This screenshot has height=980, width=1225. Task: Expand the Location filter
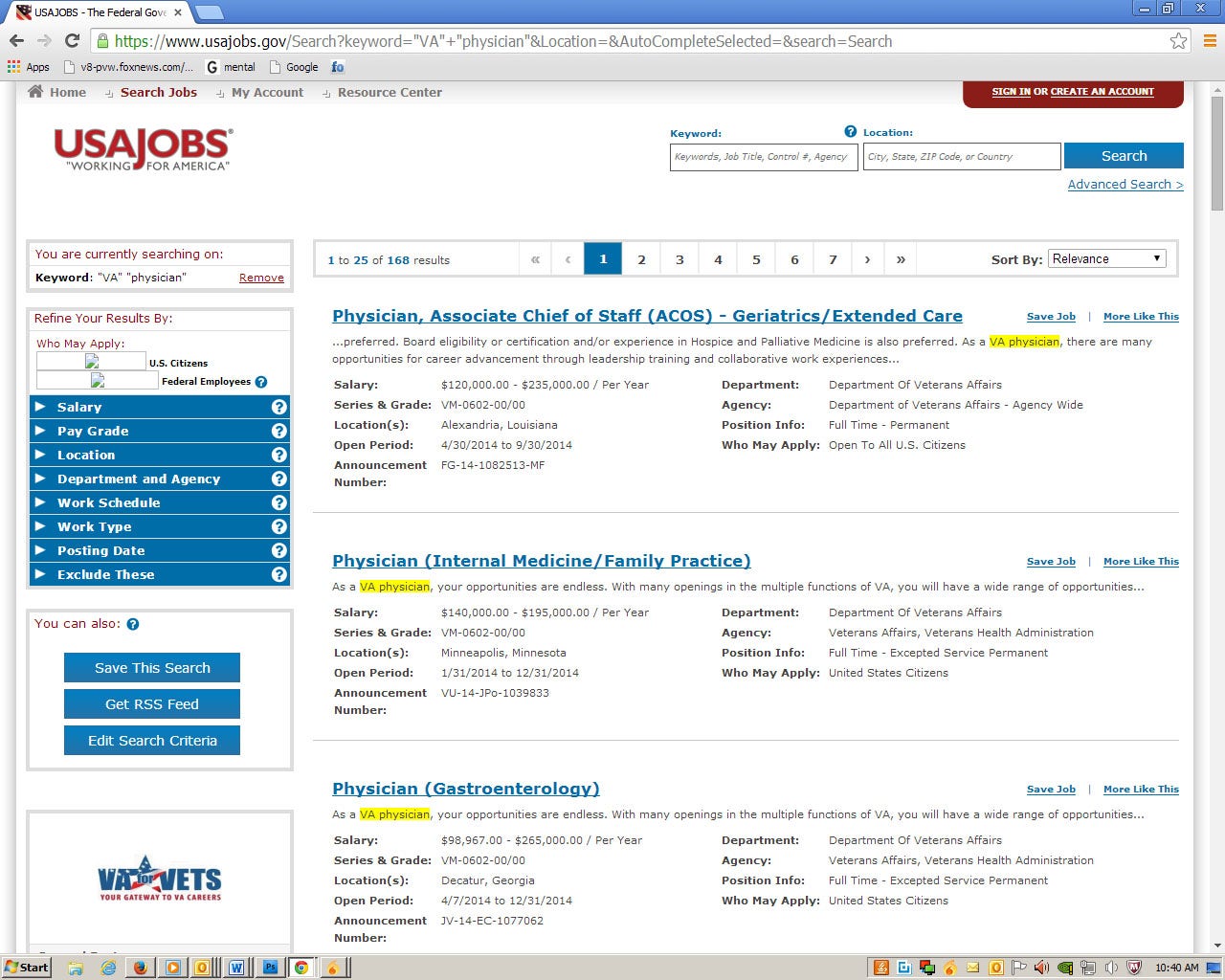159,455
